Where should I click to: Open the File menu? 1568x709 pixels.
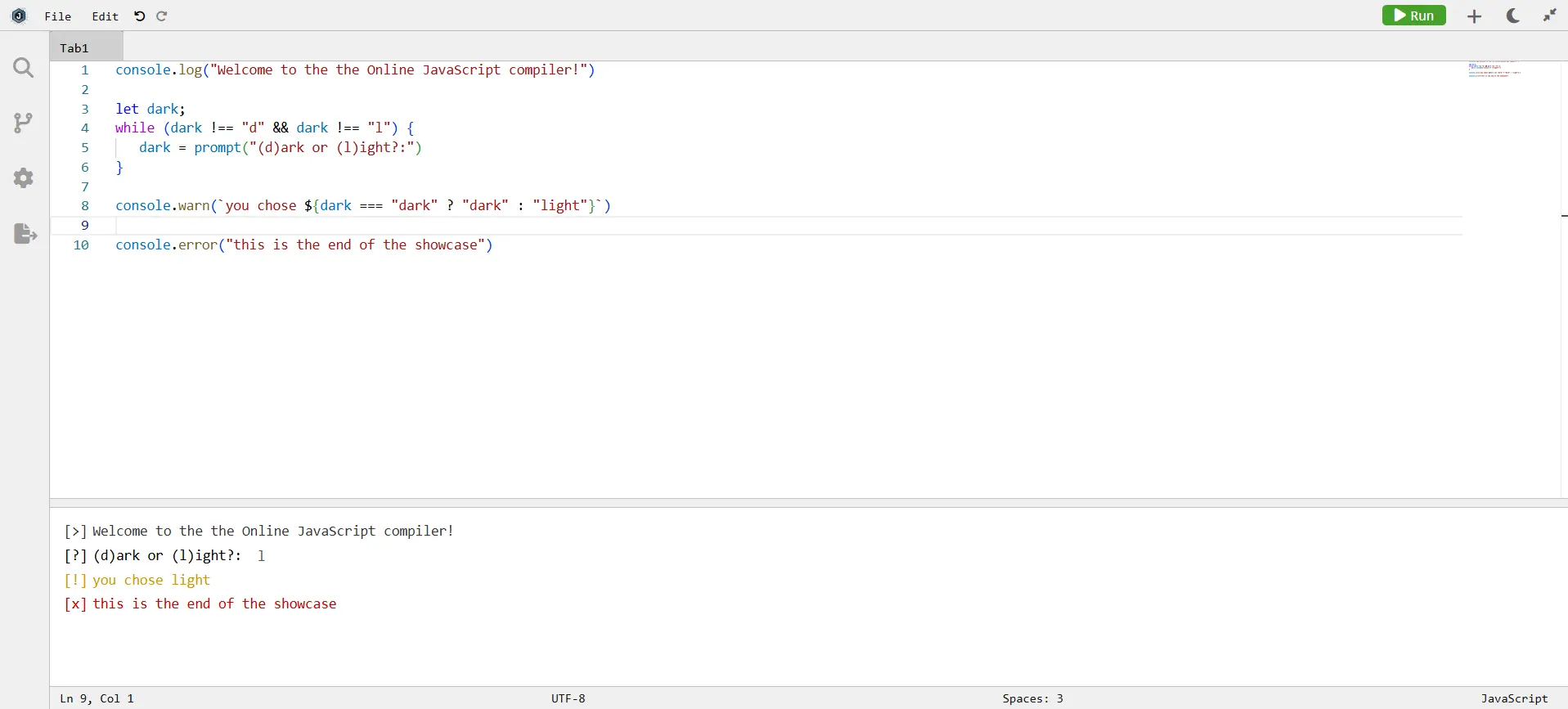58,16
